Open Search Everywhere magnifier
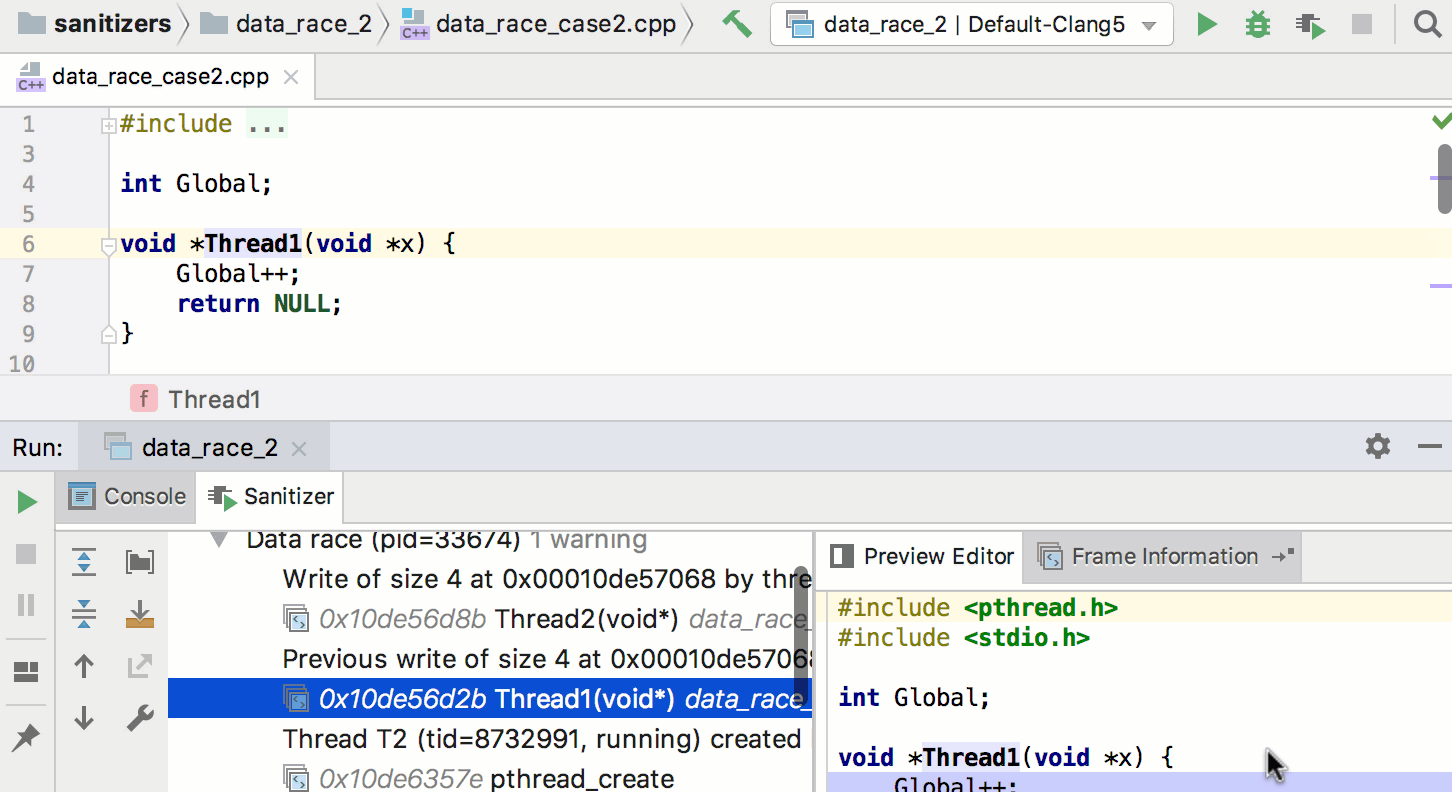 [x=1428, y=25]
